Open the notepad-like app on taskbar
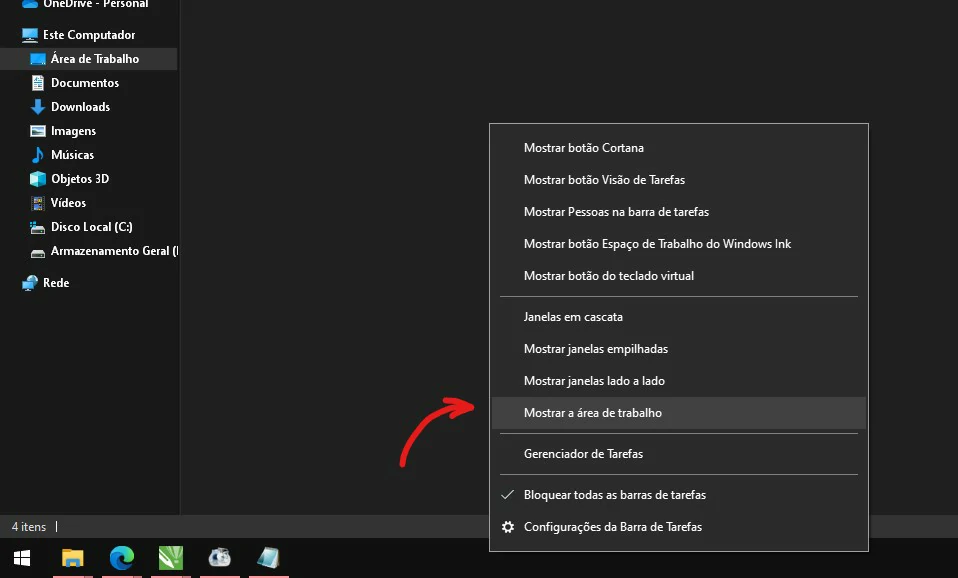 click(x=268, y=557)
